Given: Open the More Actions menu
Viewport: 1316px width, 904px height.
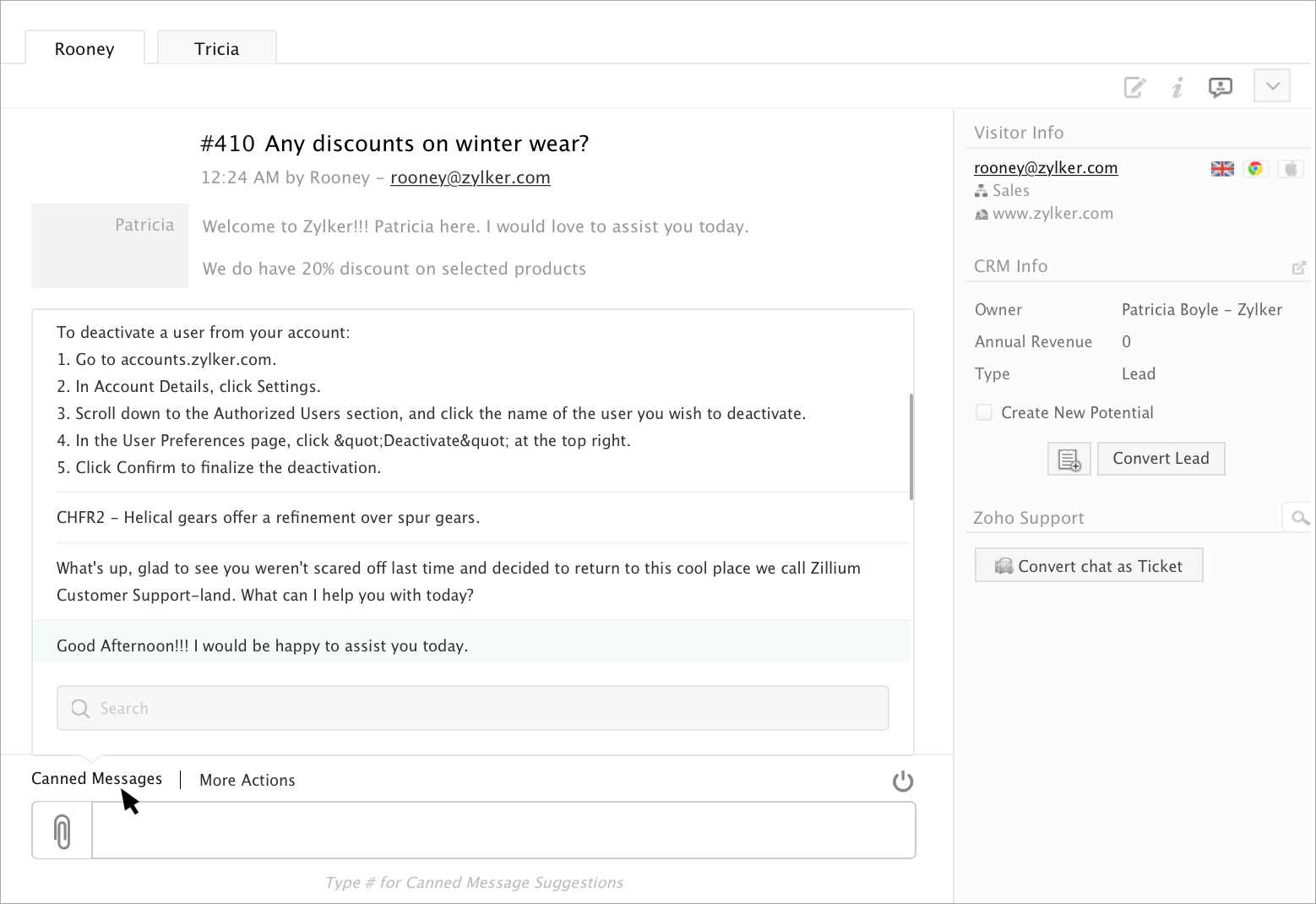Looking at the screenshot, I should tap(247, 780).
